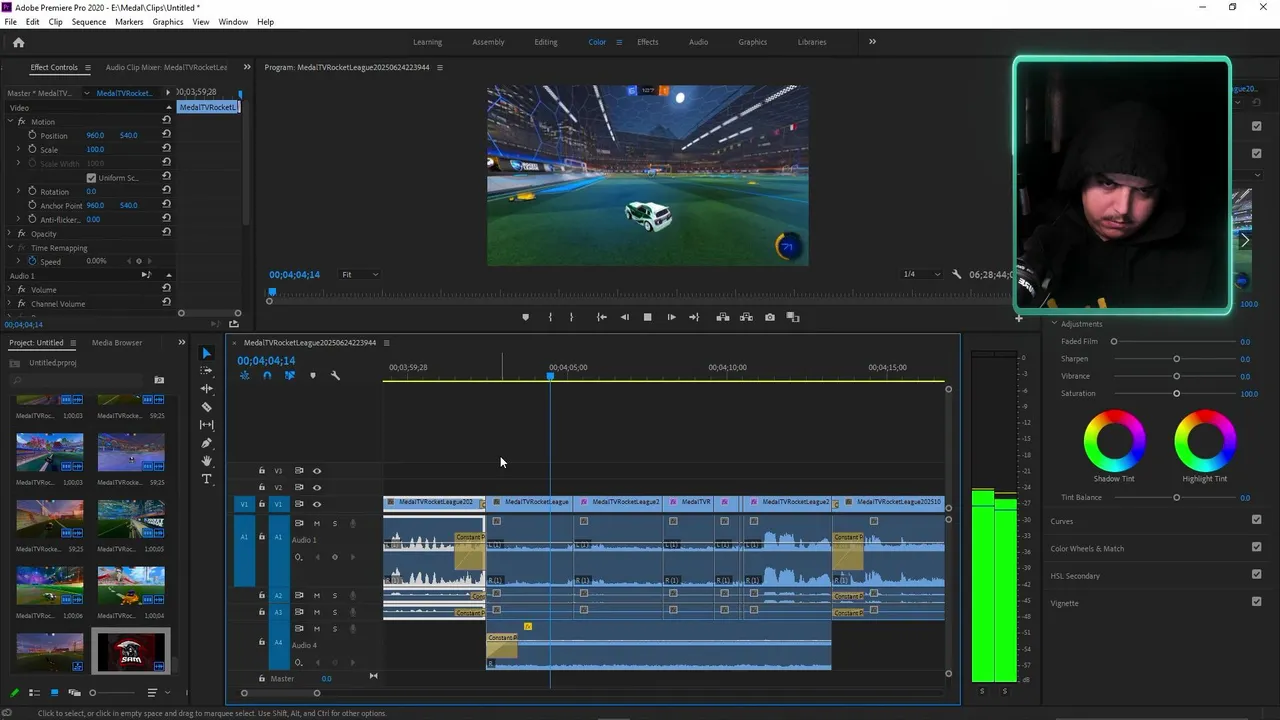The width and height of the screenshot is (1280, 720).
Task: Toggle V1 track output eye
Action: click(x=317, y=504)
